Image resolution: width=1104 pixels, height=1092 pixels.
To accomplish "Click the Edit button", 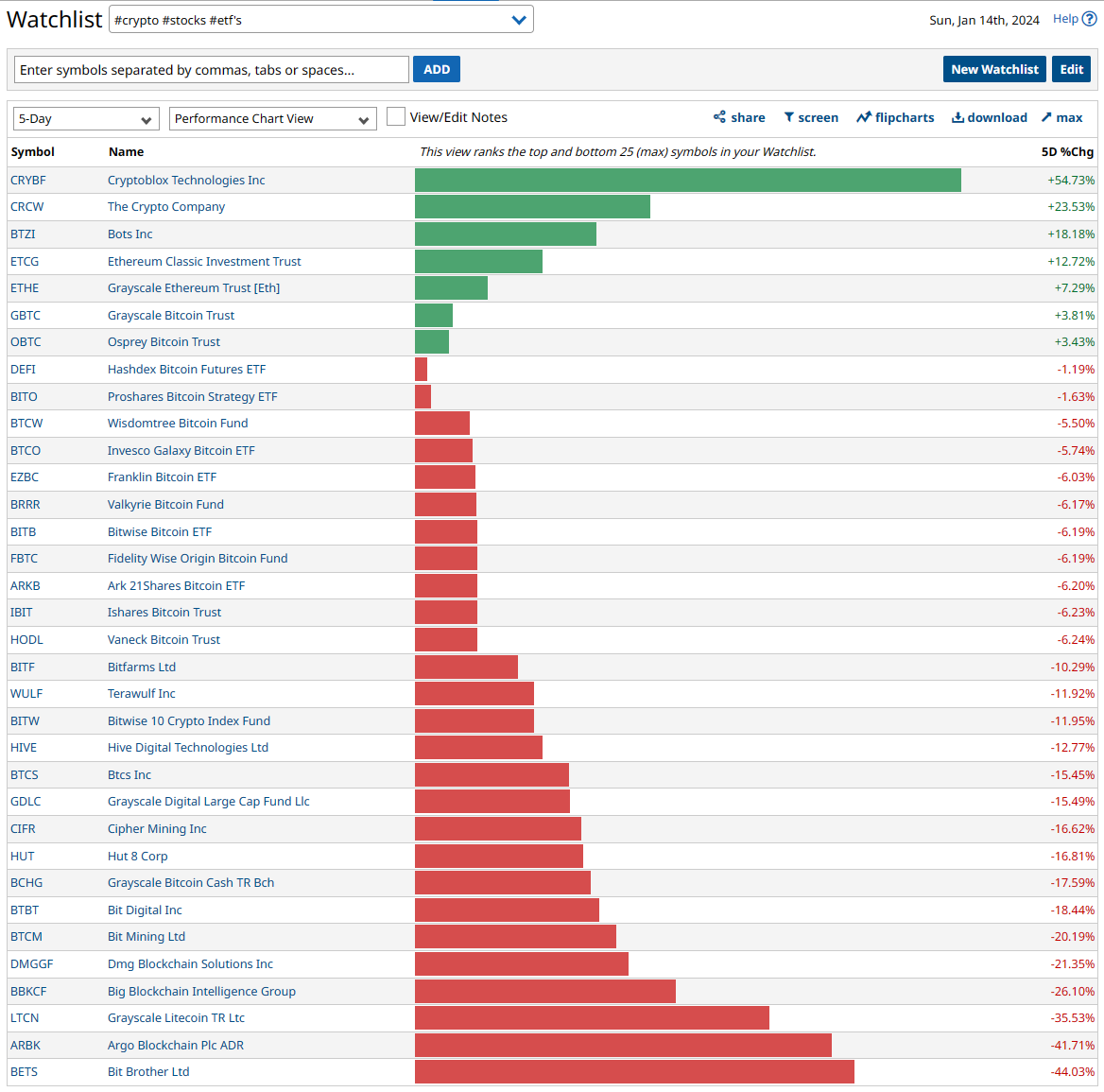I will [1071, 69].
